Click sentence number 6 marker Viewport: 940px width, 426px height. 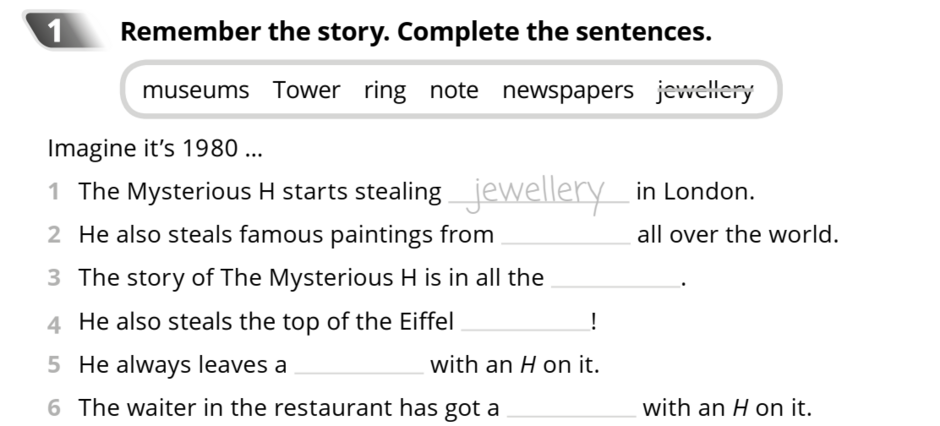click(54, 407)
